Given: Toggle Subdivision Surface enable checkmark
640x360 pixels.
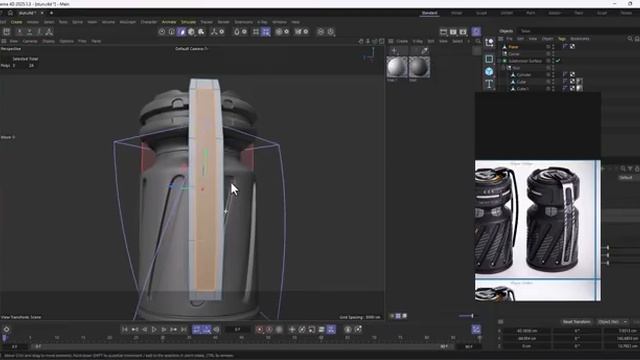Looking at the screenshot, I should pyautogui.click(x=558, y=61).
